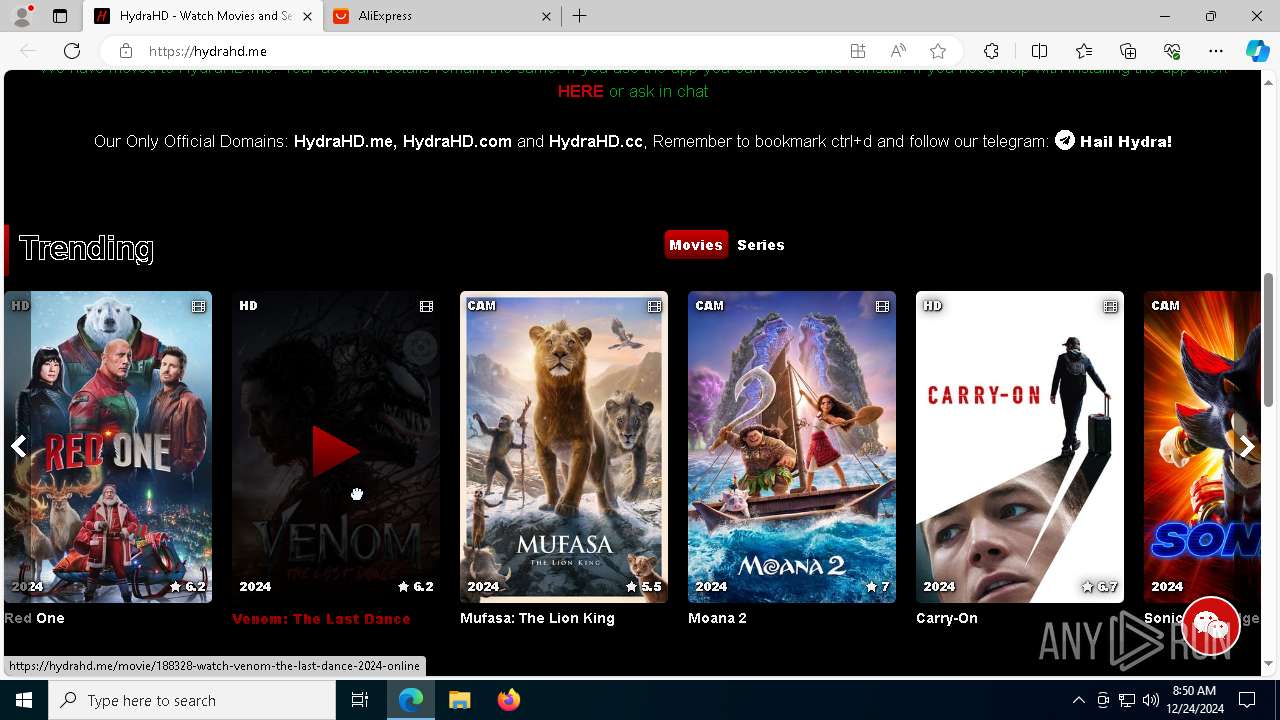Open the red chat bubble widget
Screen dimensions: 1280x720
point(1211,625)
